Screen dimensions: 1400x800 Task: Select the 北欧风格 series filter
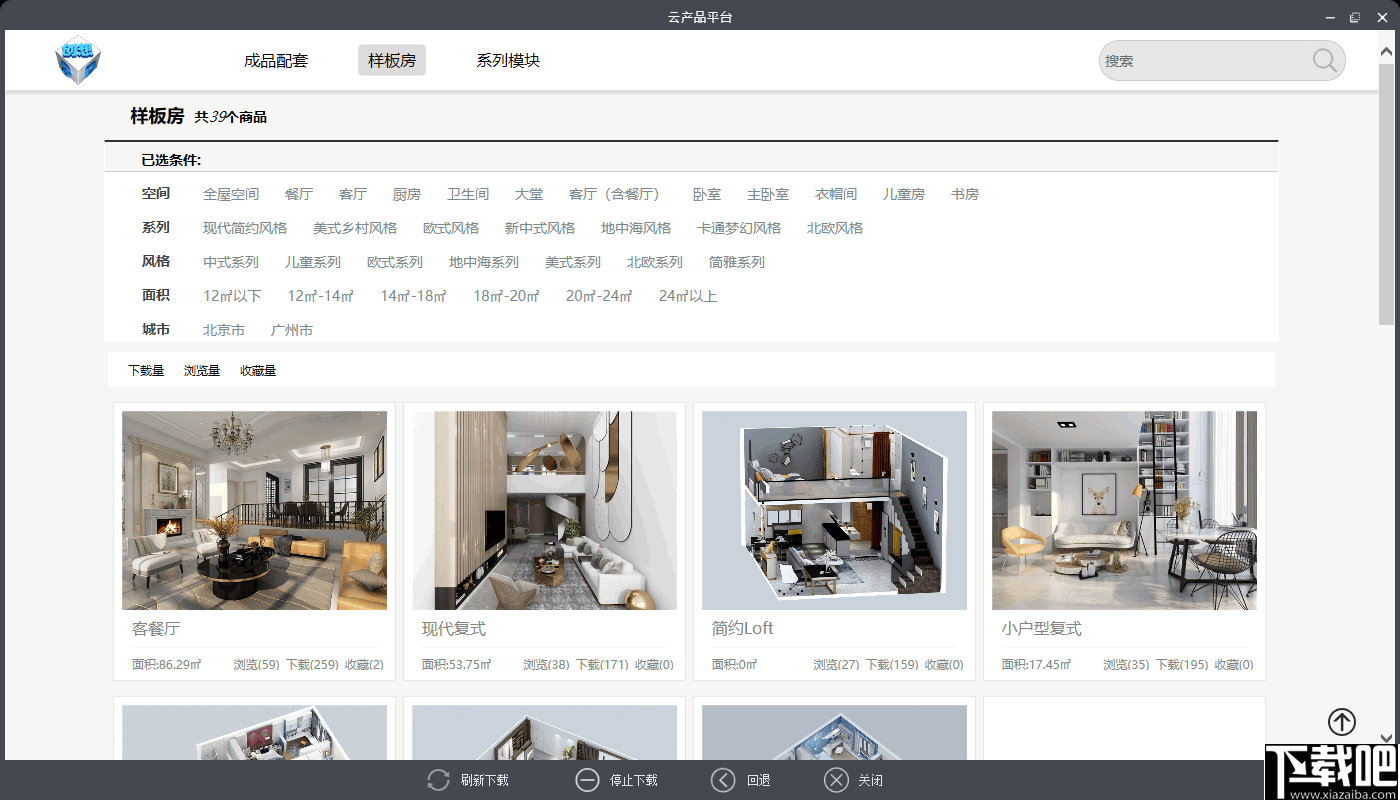pyautogui.click(x=835, y=228)
